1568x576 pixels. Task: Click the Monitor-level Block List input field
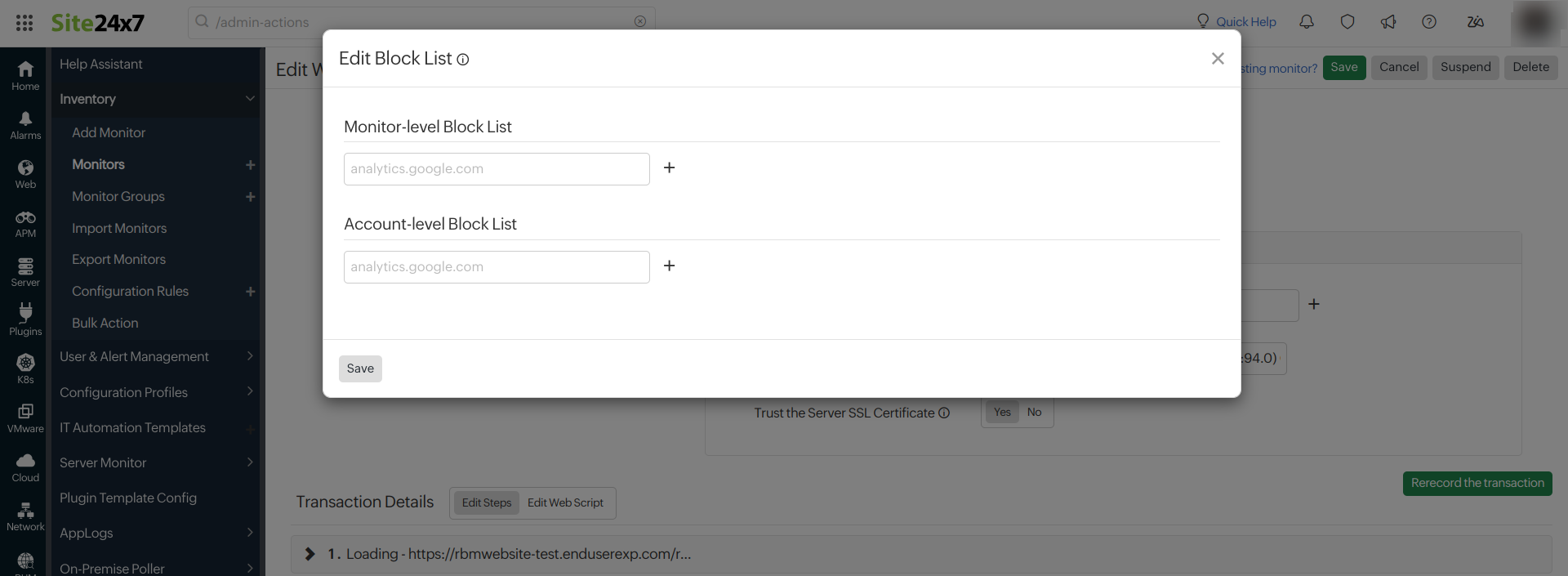point(497,169)
